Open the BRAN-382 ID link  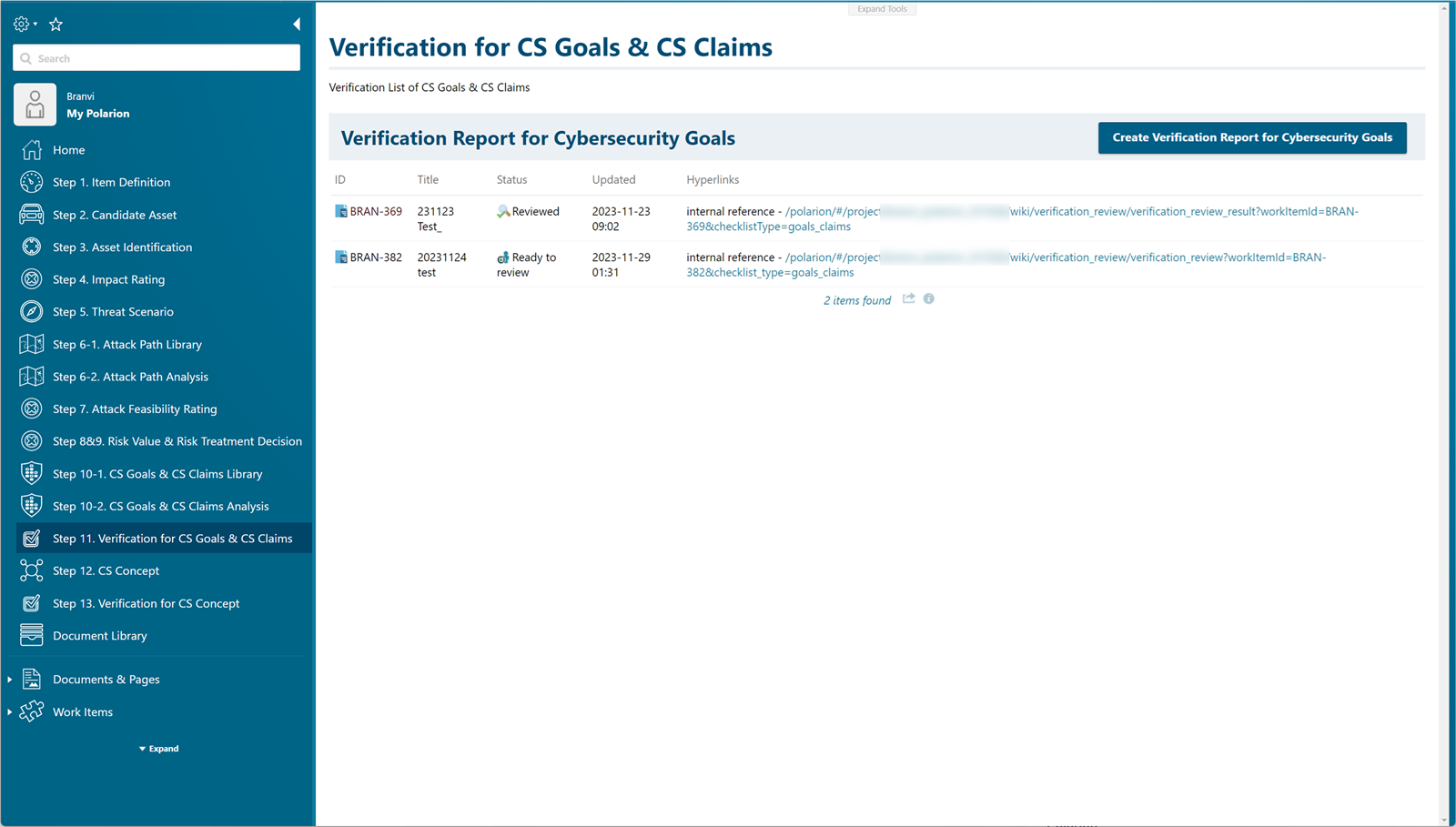376,257
